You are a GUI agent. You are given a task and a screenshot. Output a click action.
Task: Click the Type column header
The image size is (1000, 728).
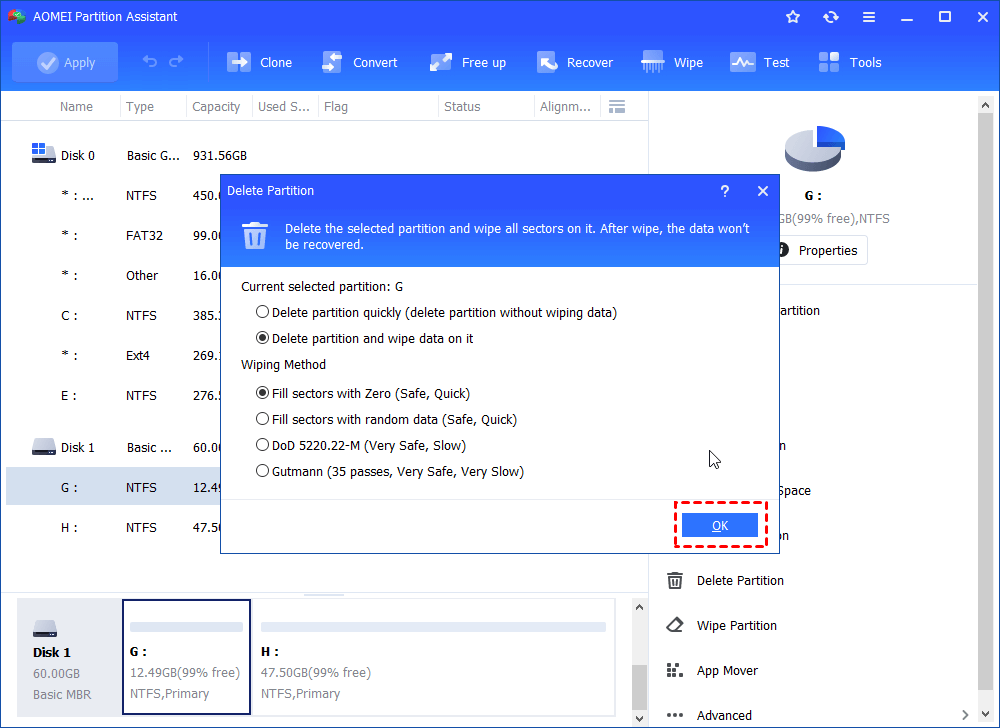click(140, 106)
